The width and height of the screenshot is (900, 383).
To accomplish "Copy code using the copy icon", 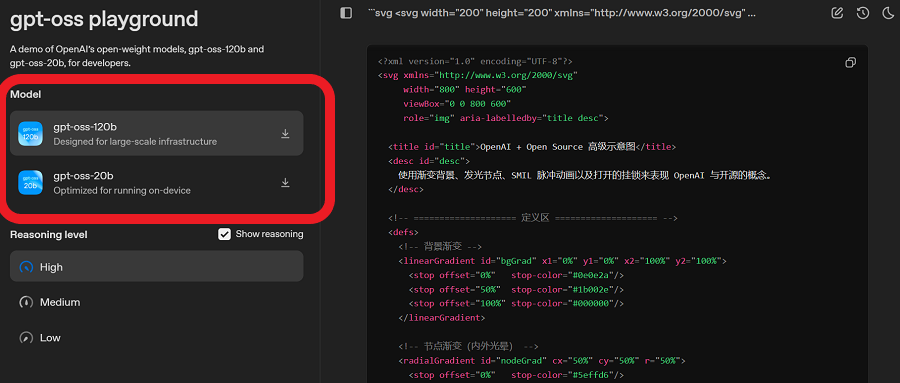I will pos(851,63).
